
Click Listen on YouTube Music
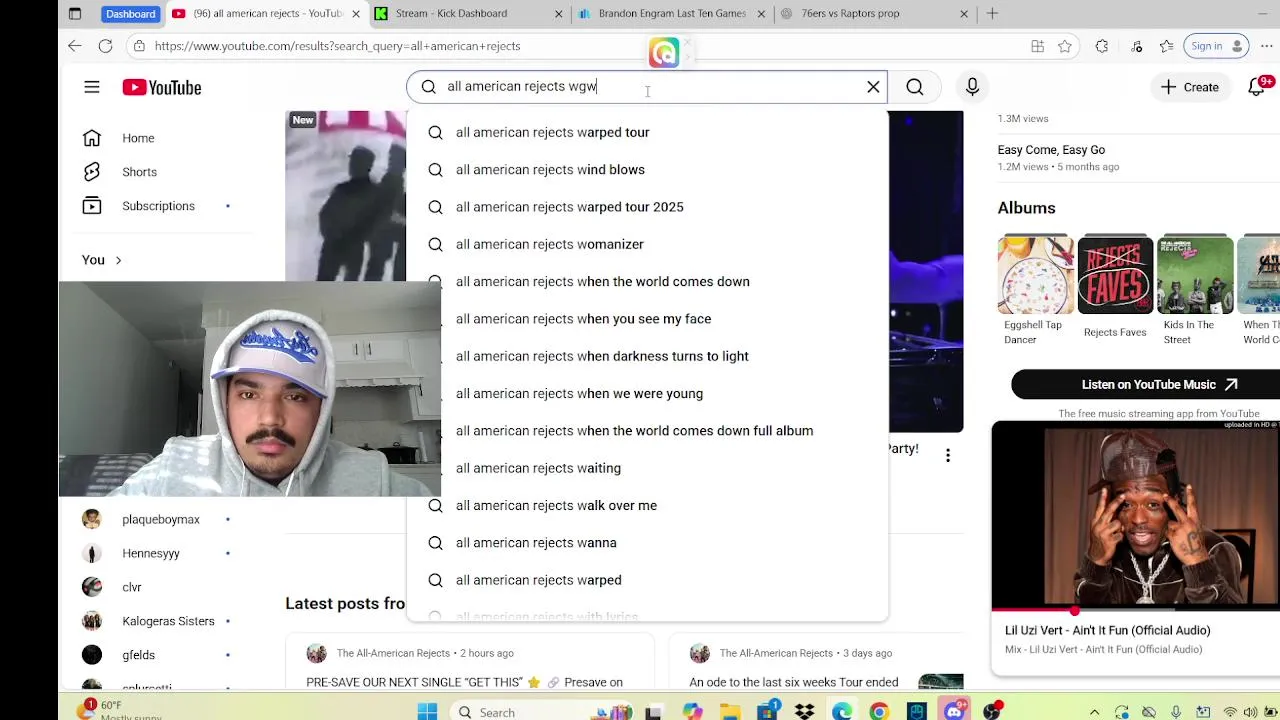pyautogui.click(x=1158, y=384)
